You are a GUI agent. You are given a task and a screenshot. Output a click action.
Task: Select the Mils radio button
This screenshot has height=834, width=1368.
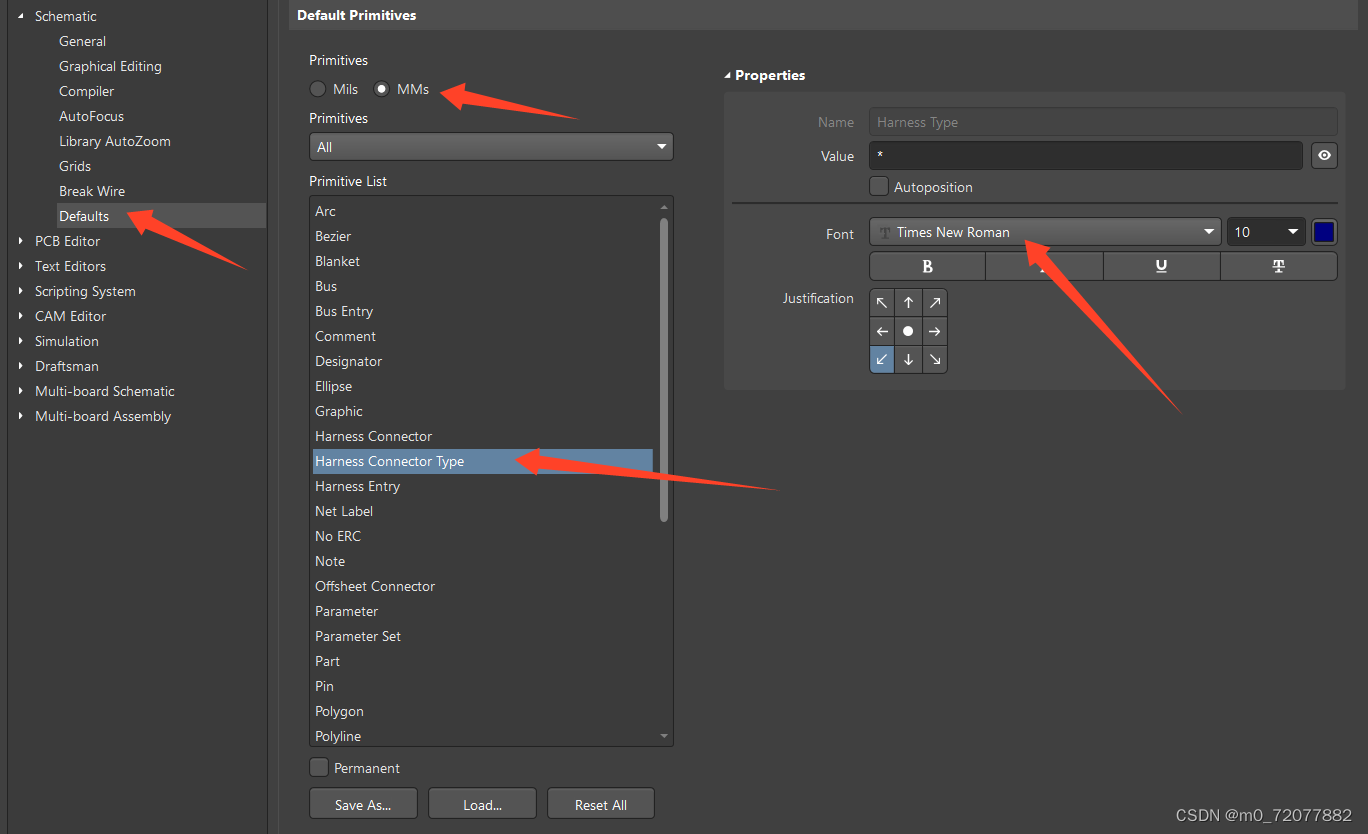tap(318, 89)
